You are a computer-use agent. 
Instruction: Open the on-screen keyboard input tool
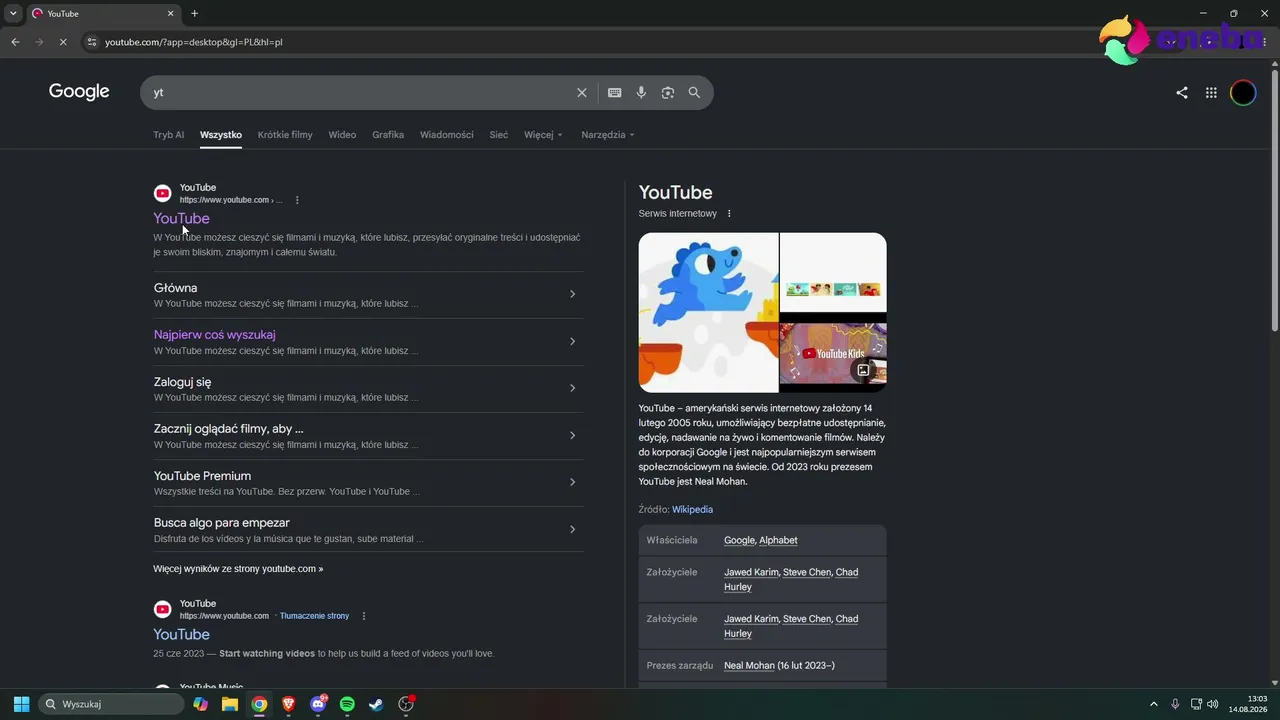[x=615, y=93]
